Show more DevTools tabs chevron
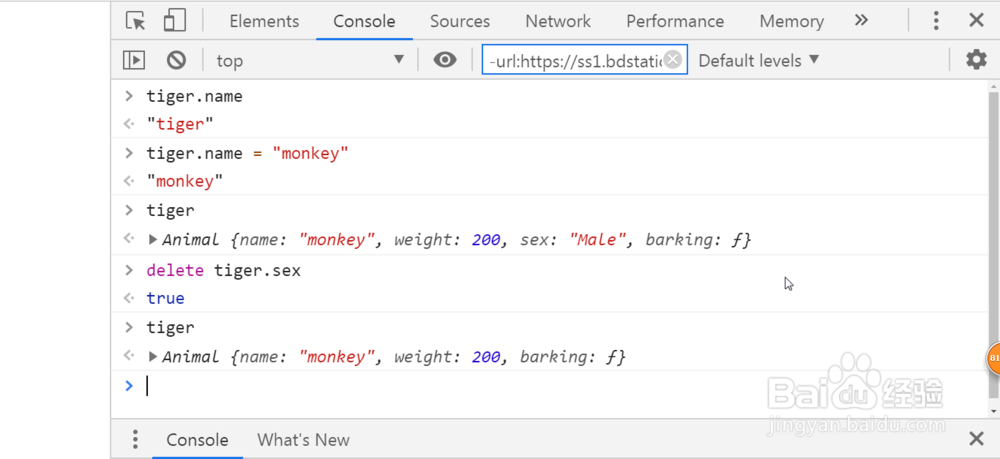Image resolution: width=1000 pixels, height=459 pixels. 861,21
